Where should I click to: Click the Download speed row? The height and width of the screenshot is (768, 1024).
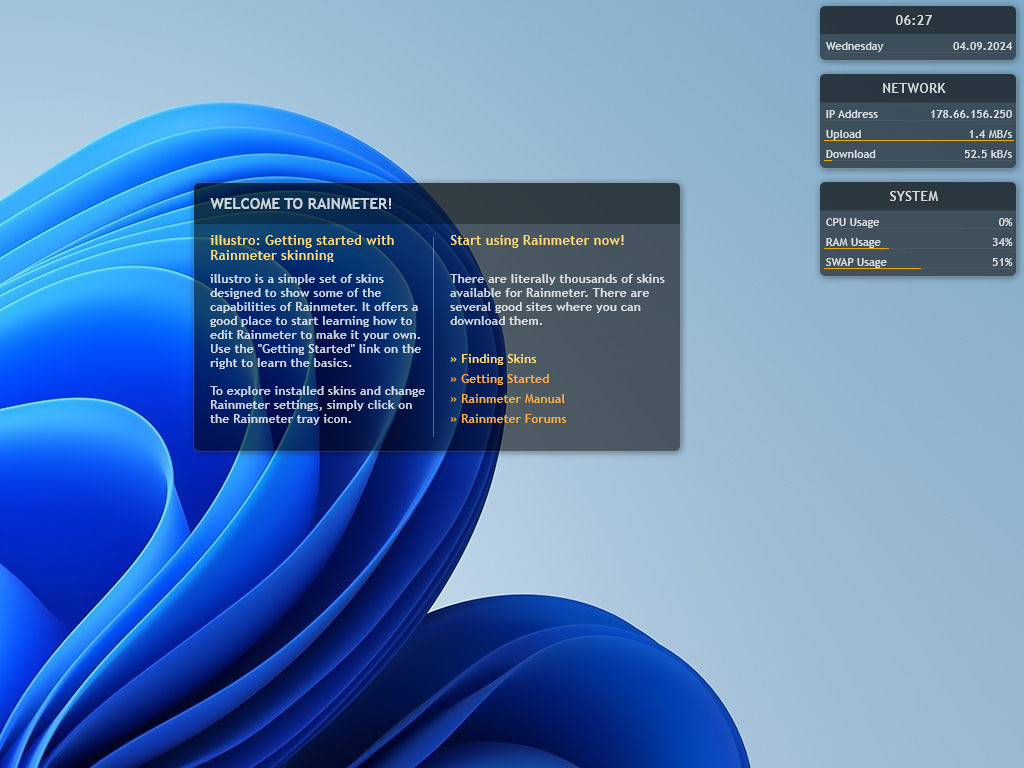[918, 154]
